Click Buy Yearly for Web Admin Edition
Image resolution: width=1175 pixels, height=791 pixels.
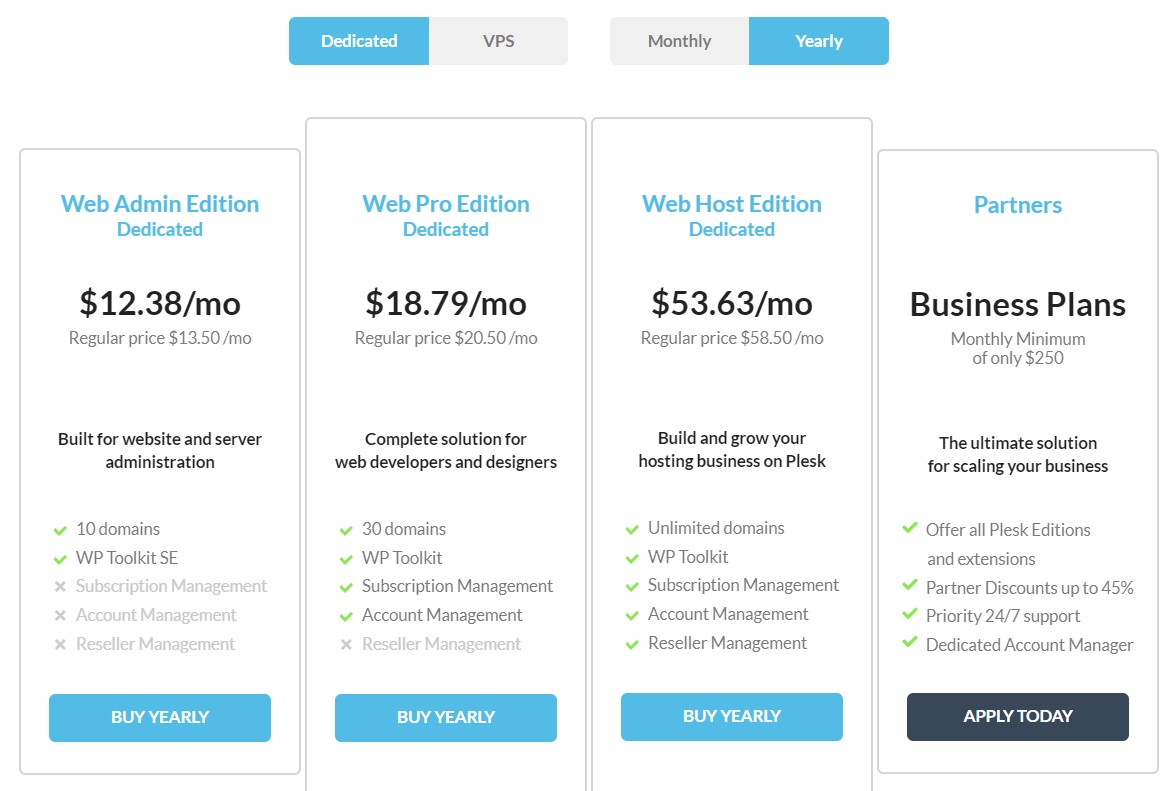tap(160, 718)
